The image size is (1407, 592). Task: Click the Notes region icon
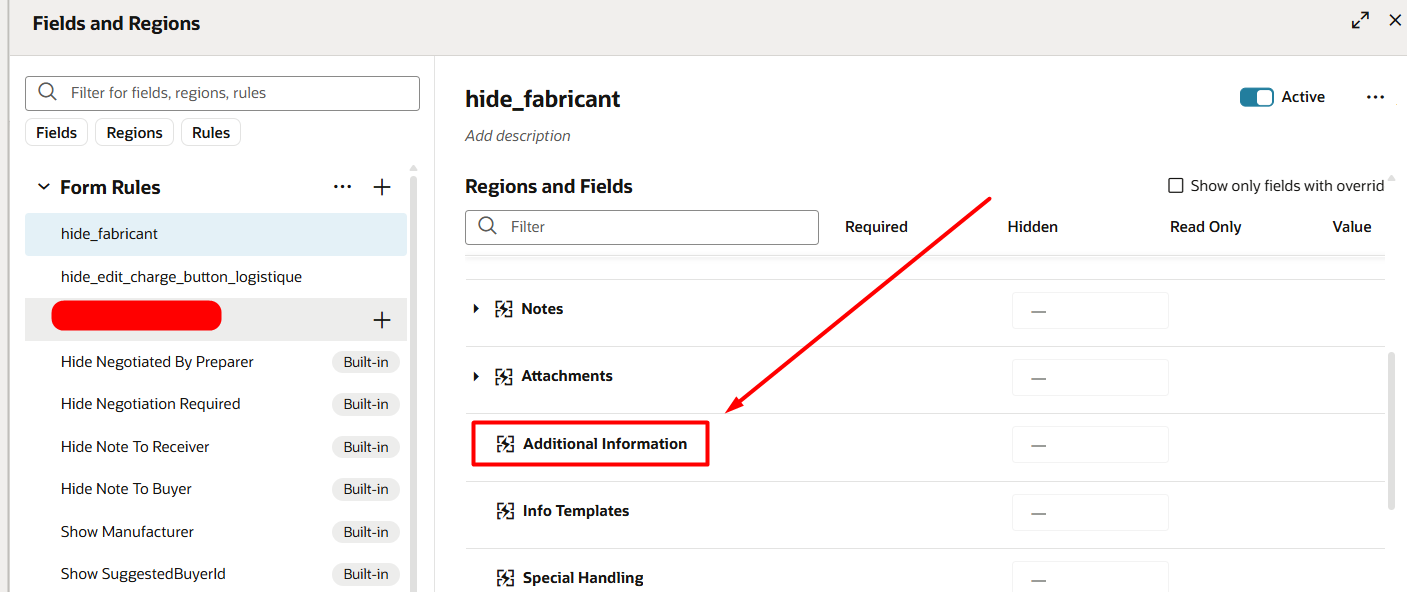point(503,308)
